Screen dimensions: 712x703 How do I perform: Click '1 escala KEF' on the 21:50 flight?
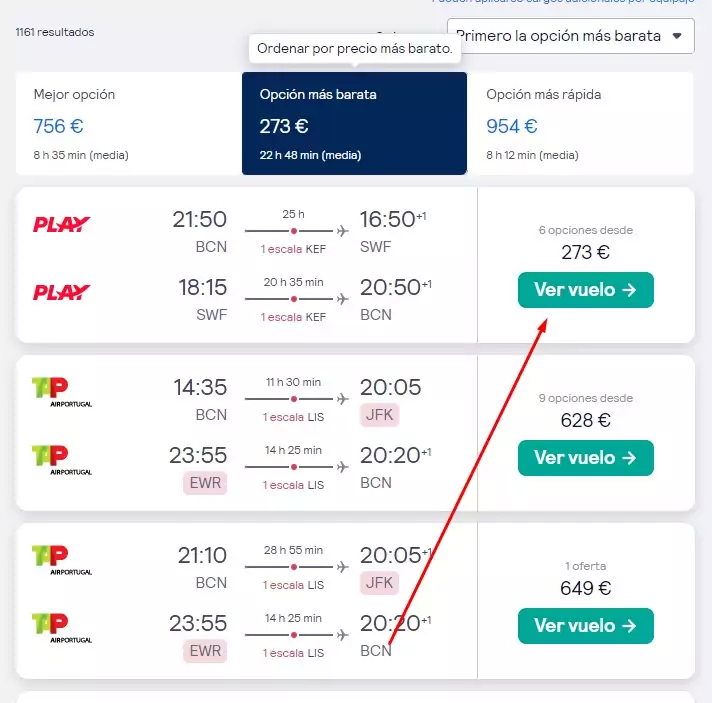[293, 249]
